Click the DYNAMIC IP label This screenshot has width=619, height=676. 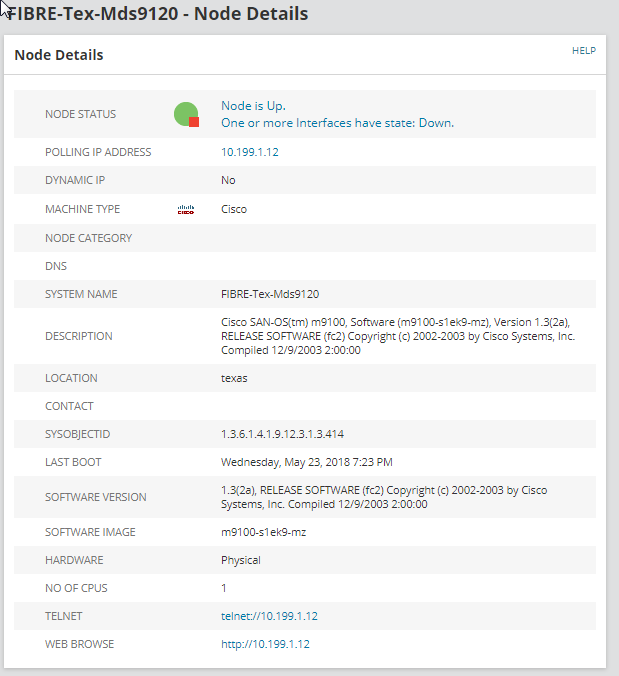pos(75,180)
